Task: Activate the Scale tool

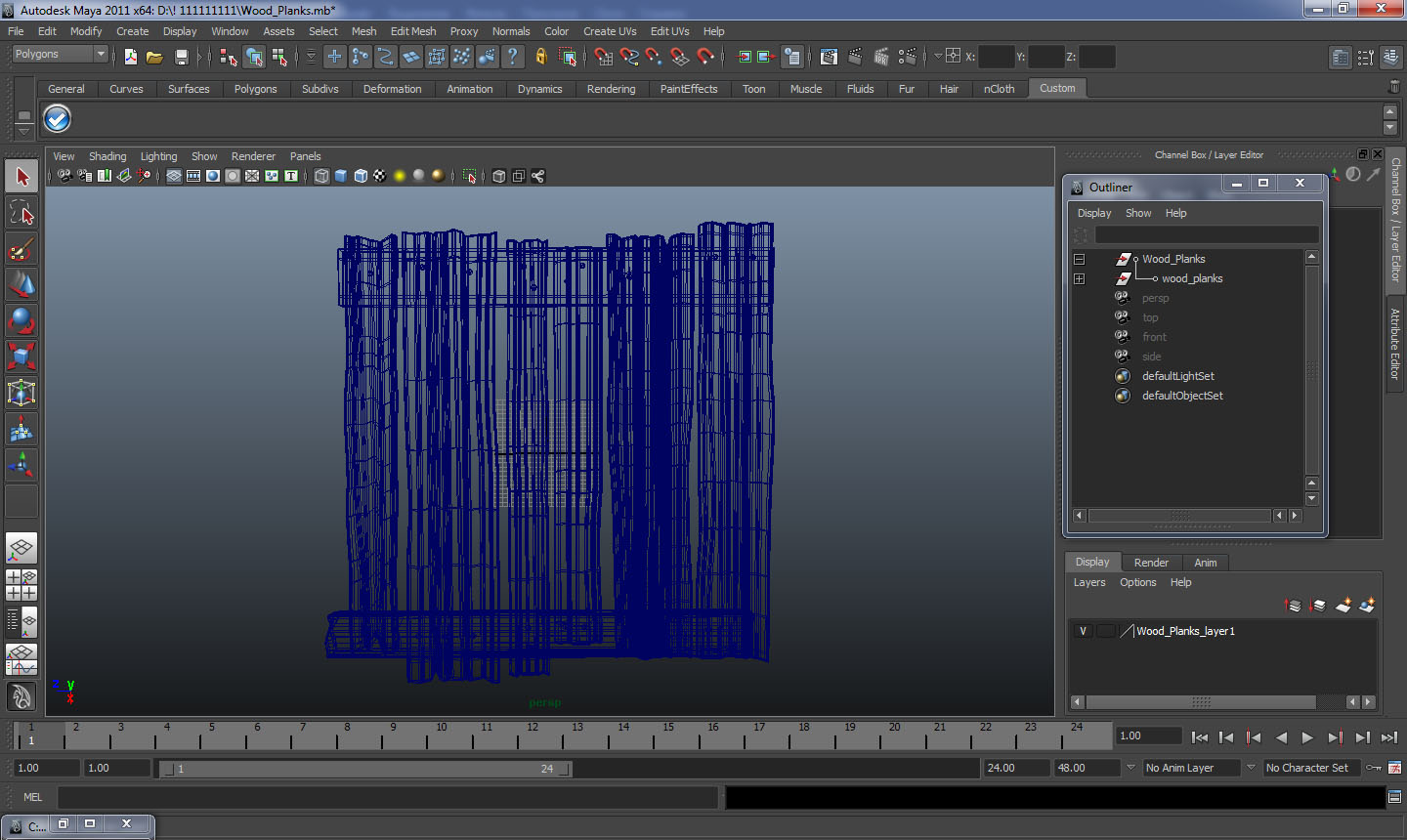Action: [x=21, y=357]
